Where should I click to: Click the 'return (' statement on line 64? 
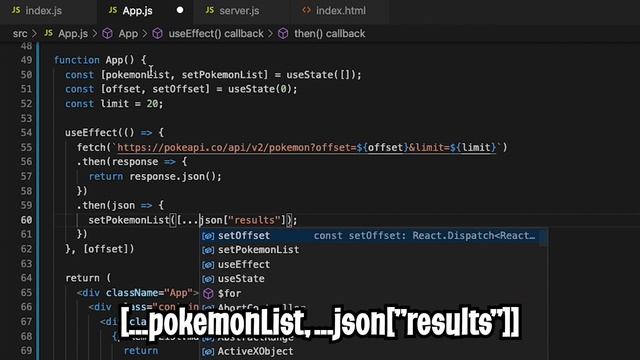(x=88, y=278)
